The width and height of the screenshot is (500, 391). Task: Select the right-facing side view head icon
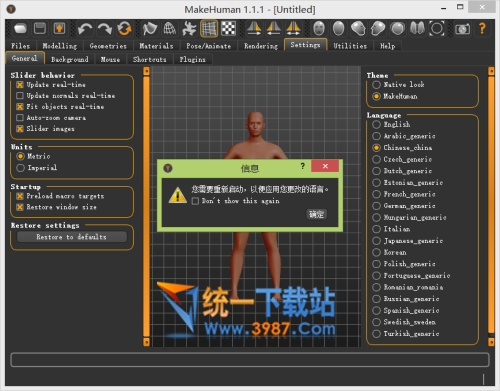[x=378, y=29]
